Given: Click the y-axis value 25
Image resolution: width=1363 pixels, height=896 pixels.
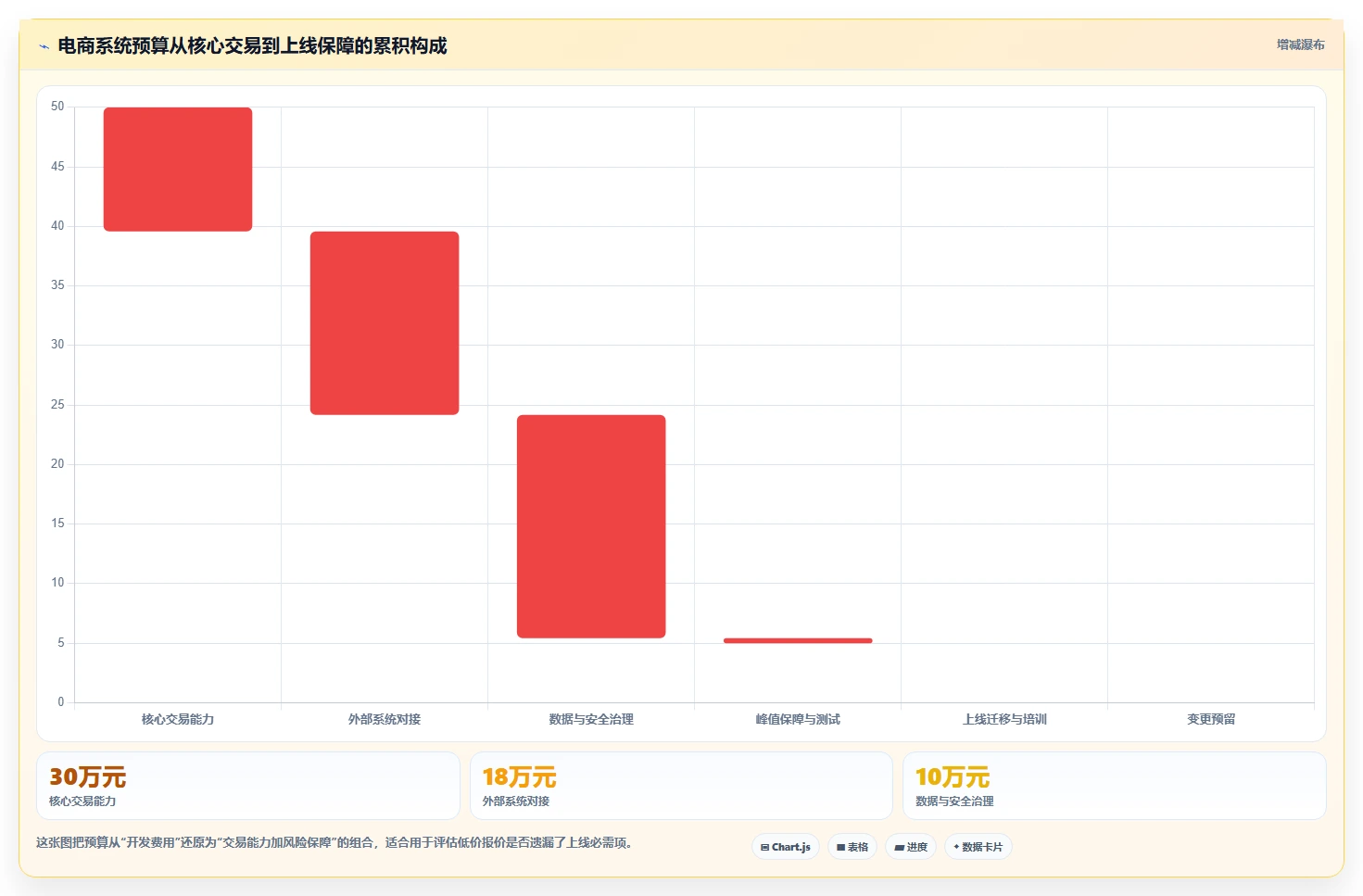Looking at the screenshot, I should (x=57, y=405).
